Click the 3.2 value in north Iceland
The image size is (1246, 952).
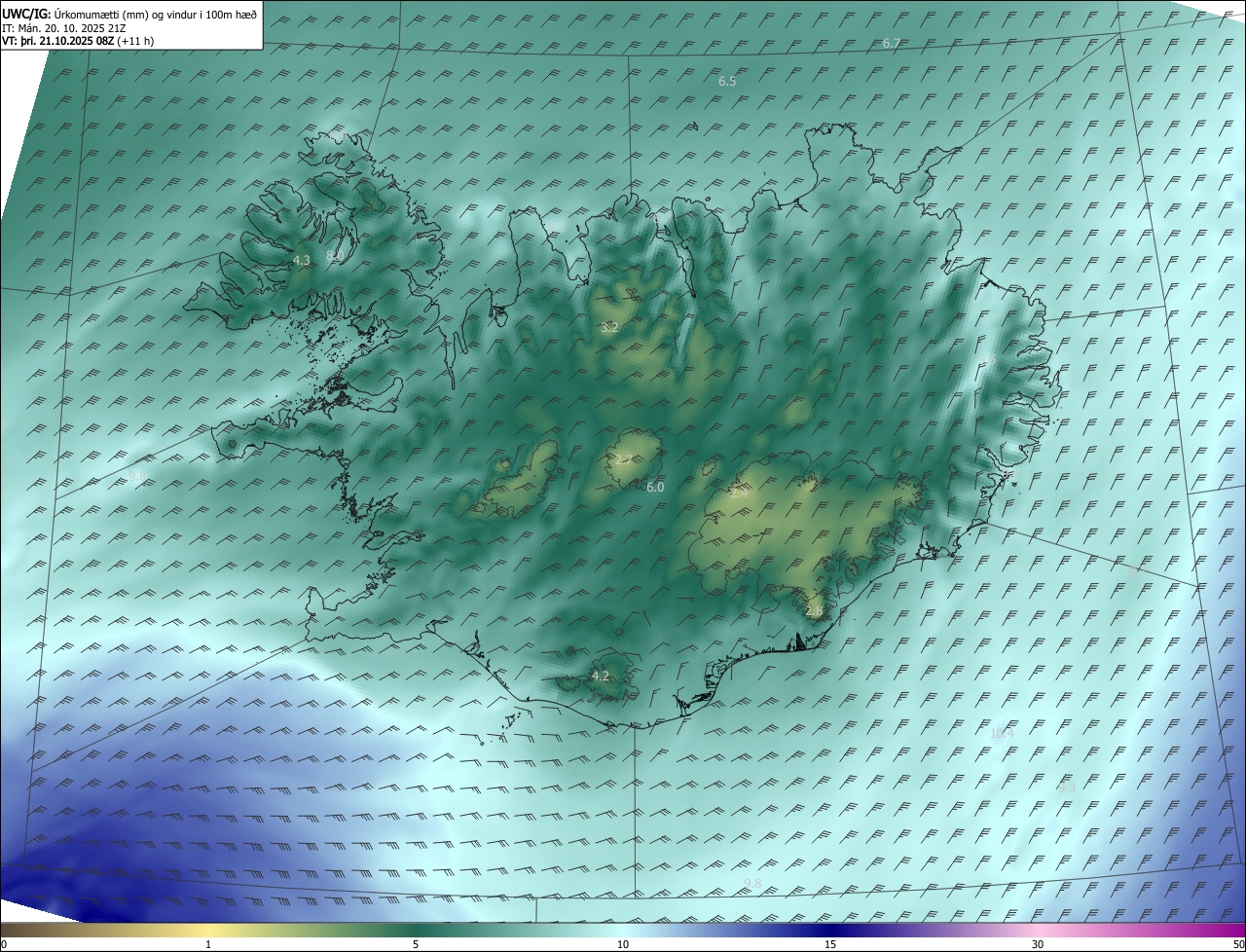click(x=609, y=328)
